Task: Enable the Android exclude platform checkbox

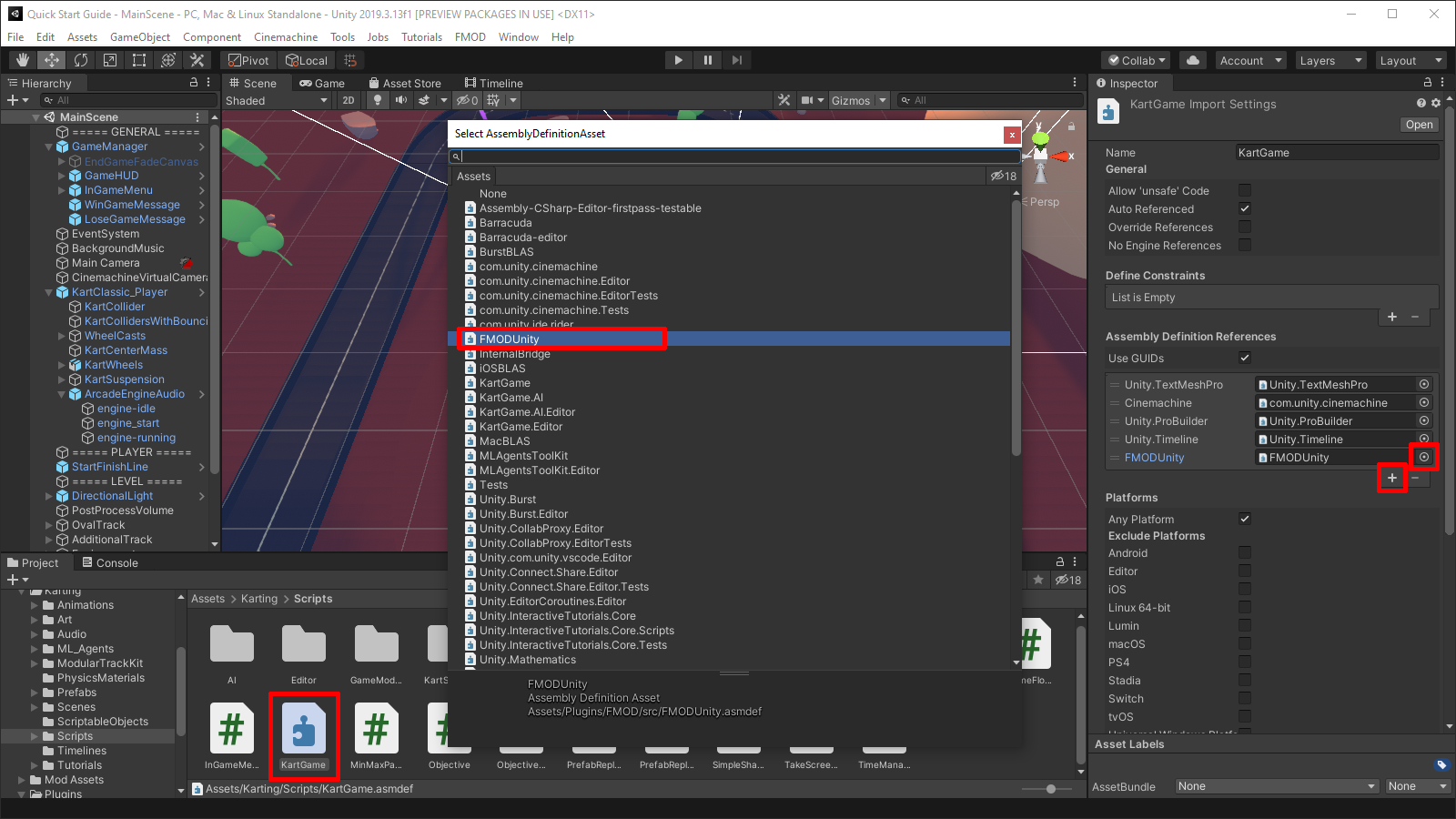Action: [x=1244, y=552]
